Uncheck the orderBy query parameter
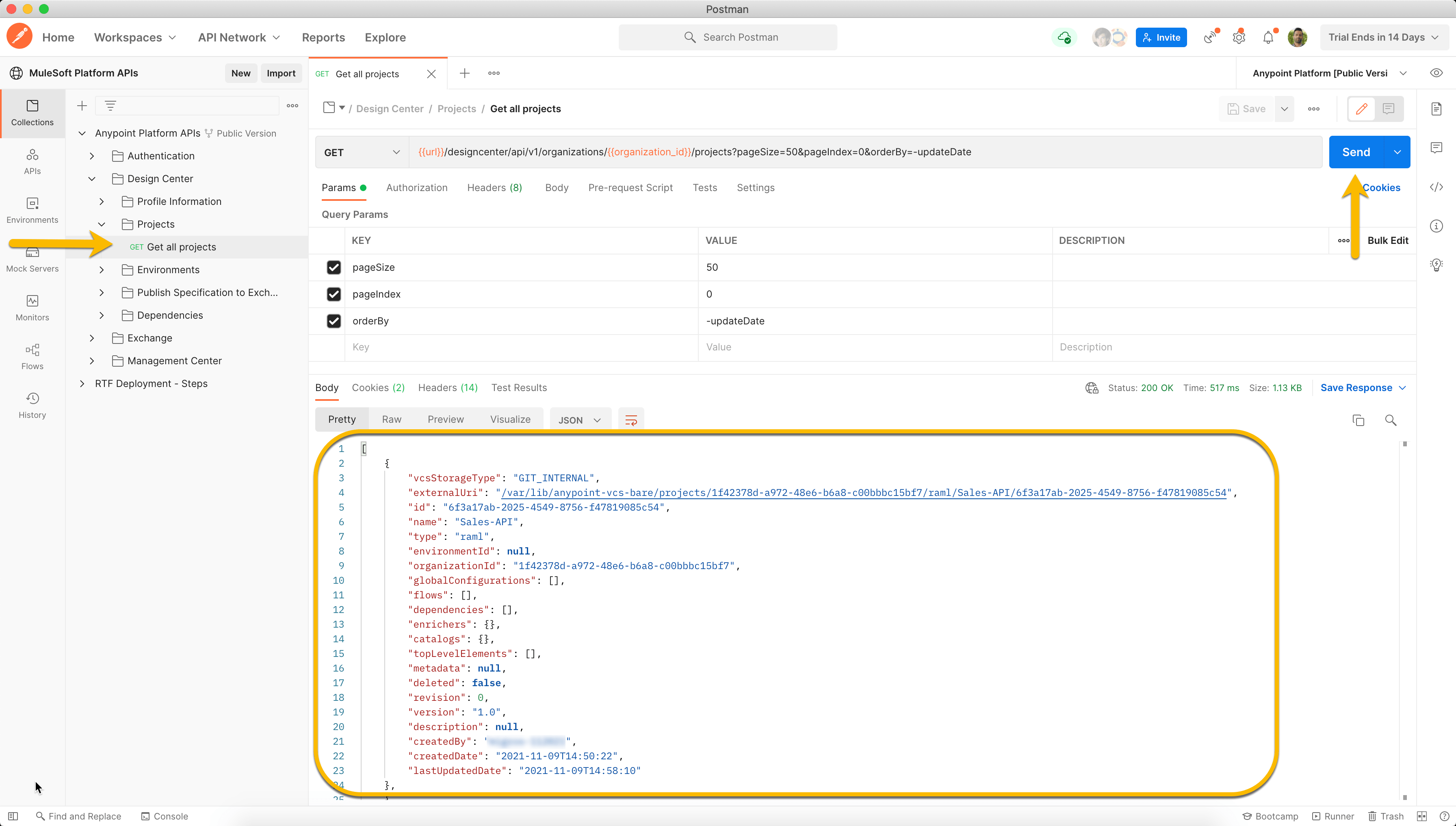1456x826 pixels. click(x=334, y=321)
